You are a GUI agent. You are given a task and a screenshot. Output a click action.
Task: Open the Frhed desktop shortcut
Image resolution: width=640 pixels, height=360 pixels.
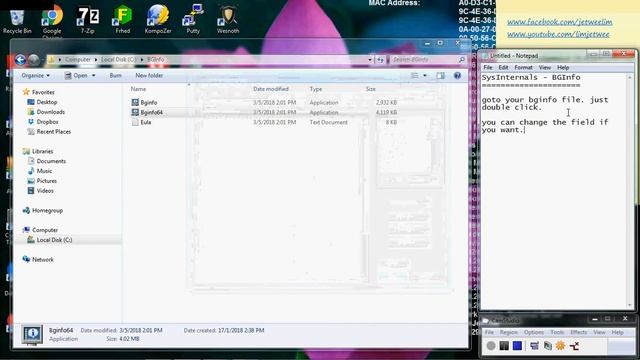122,20
